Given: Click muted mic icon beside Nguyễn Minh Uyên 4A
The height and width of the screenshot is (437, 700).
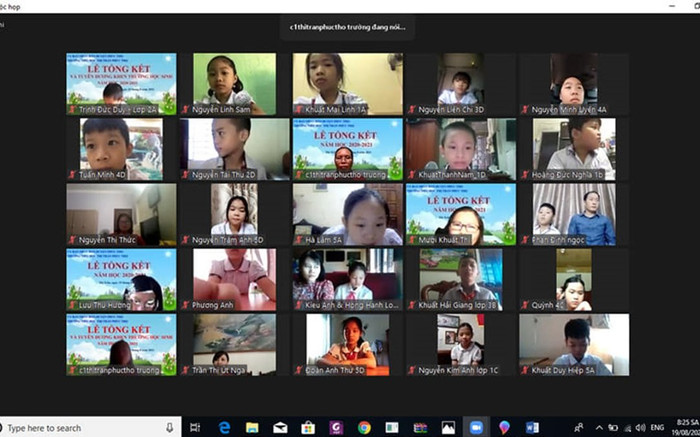Looking at the screenshot, I should (x=525, y=109).
